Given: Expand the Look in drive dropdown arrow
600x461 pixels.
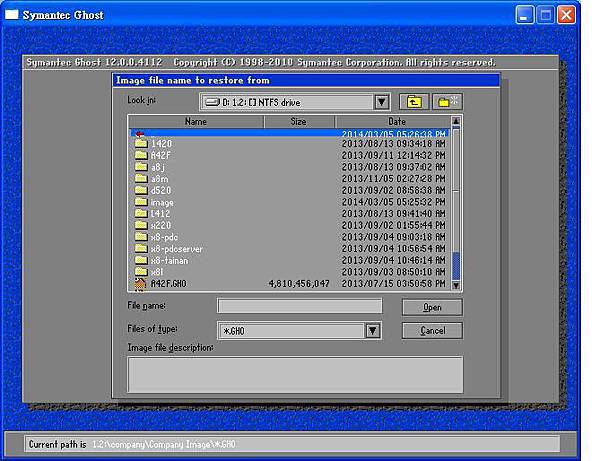Looking at the screenshot, I should pyautogui.click(x=382, y=102).
